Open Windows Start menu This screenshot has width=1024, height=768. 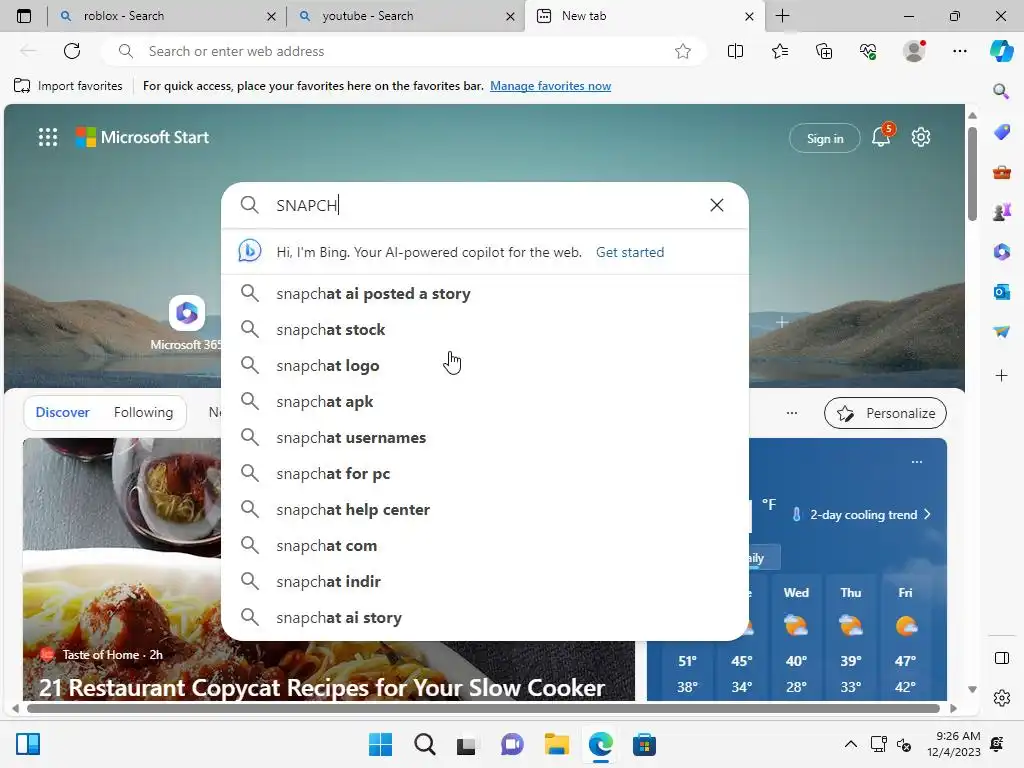click(x=380, y=744)
